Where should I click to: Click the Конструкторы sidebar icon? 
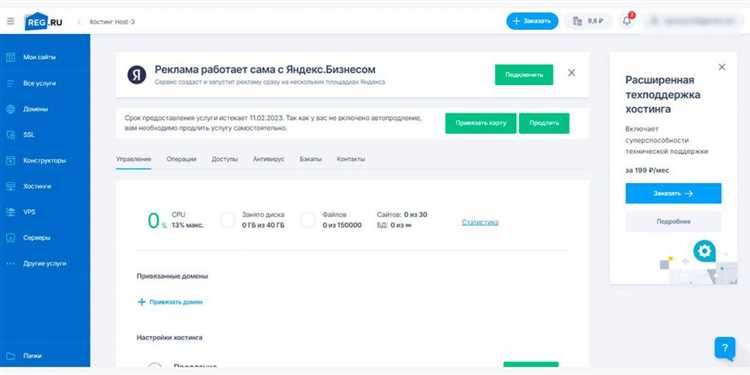[x=11, y=161]
